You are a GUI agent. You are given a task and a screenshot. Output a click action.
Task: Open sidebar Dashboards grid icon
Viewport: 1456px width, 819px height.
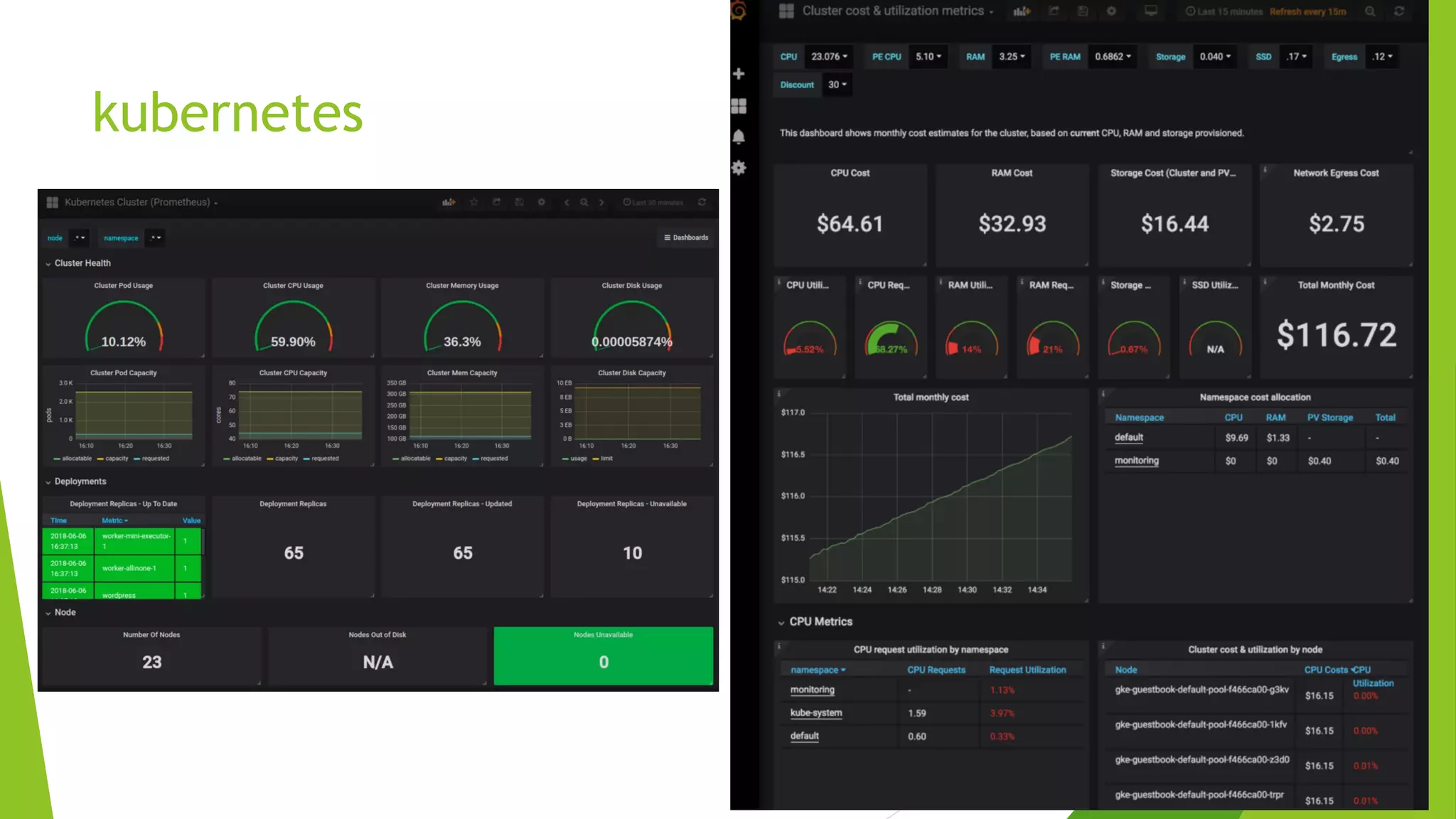point(739,106)
